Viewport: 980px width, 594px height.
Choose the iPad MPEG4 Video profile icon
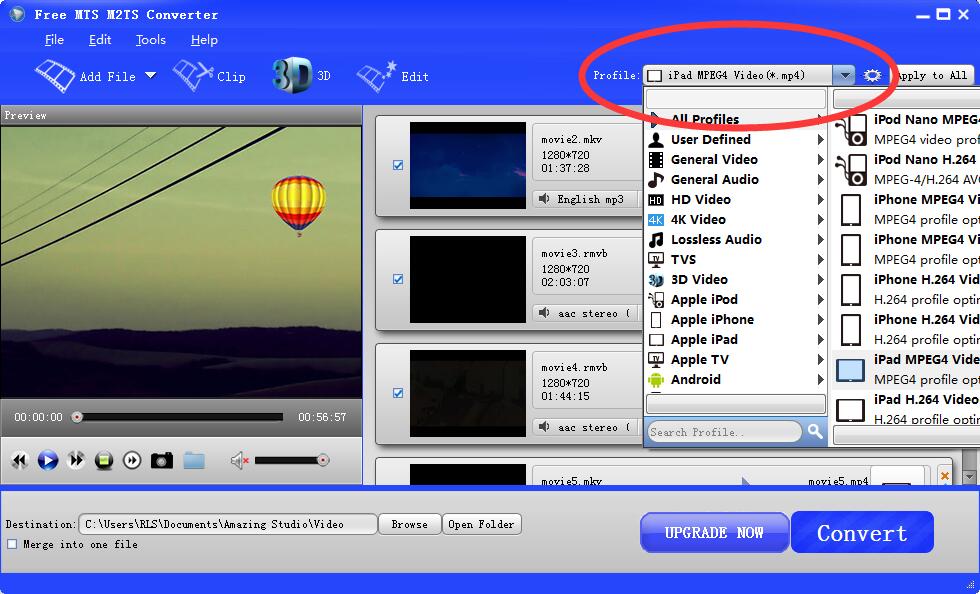[851, 370]
